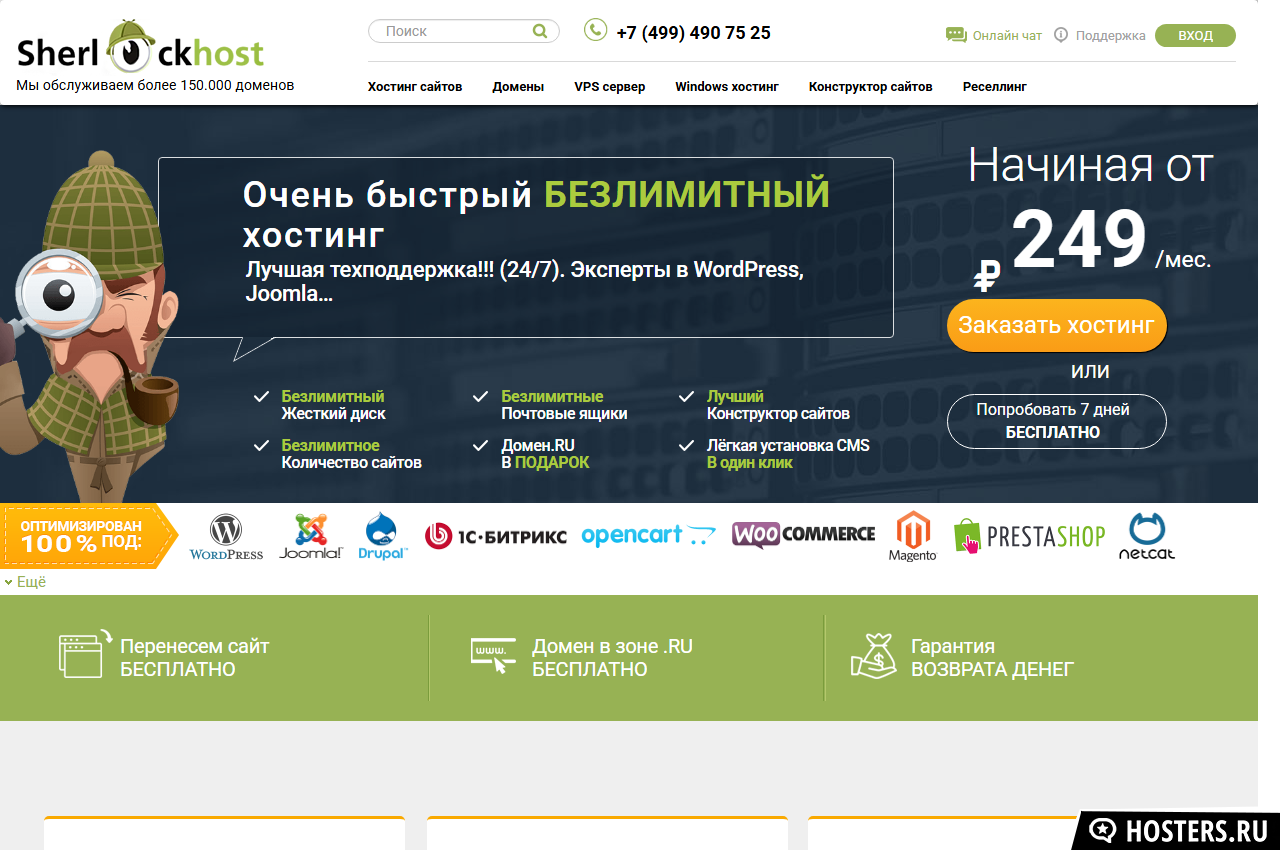Select the NetCat logo
This screenshot has width=1280, height=850.
[x=1147, y=536]
